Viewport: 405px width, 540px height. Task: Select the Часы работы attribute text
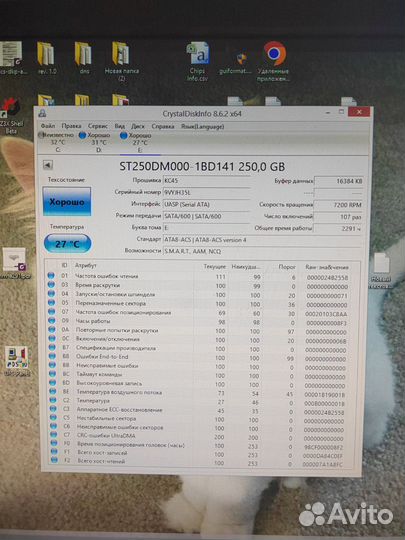coord(93,321)
